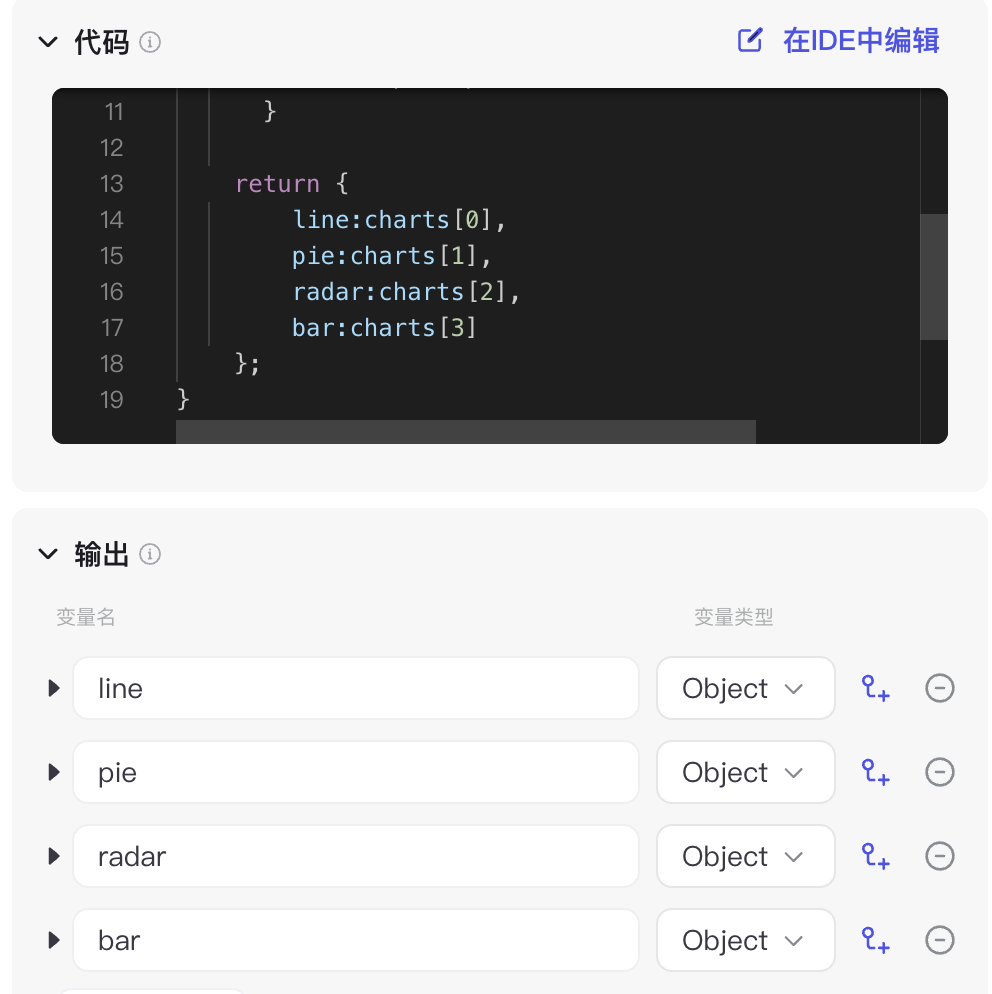Delete the bar output variable
Image resolution: width=992 pixels, height=994 pixels.
[939, 940]
